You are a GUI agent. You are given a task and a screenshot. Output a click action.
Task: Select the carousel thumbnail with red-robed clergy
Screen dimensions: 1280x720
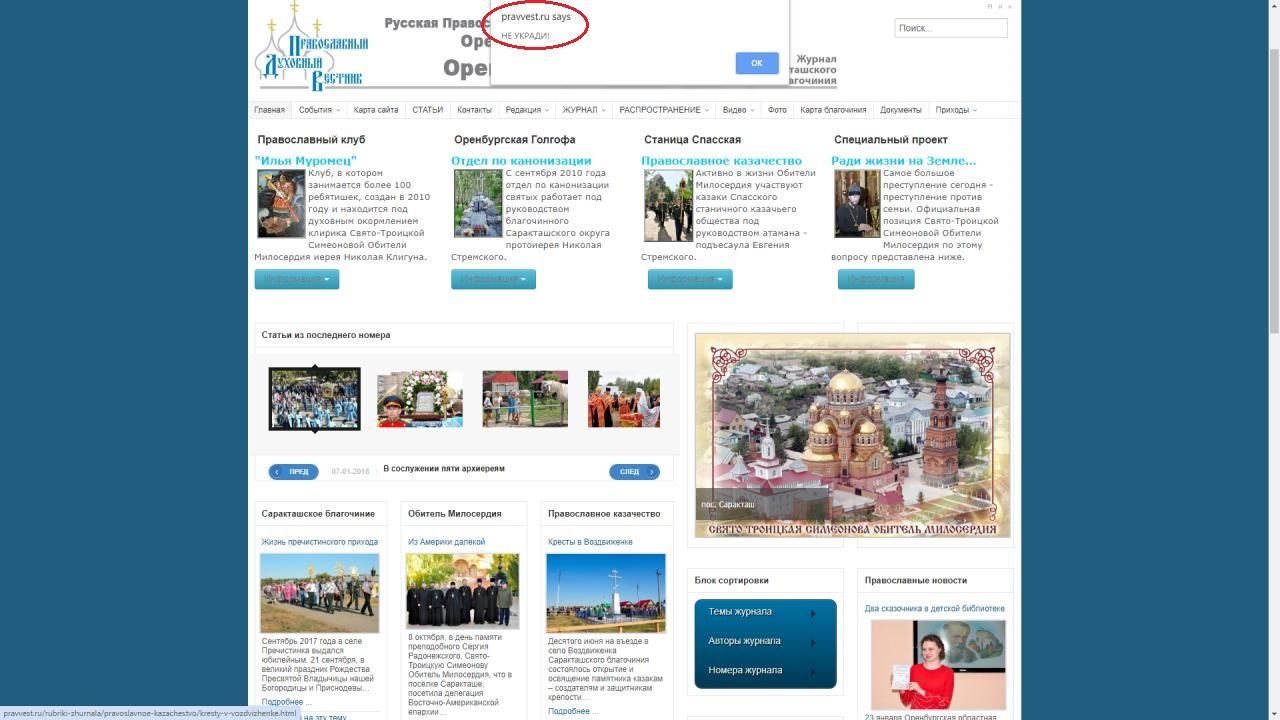coord(624,399)
